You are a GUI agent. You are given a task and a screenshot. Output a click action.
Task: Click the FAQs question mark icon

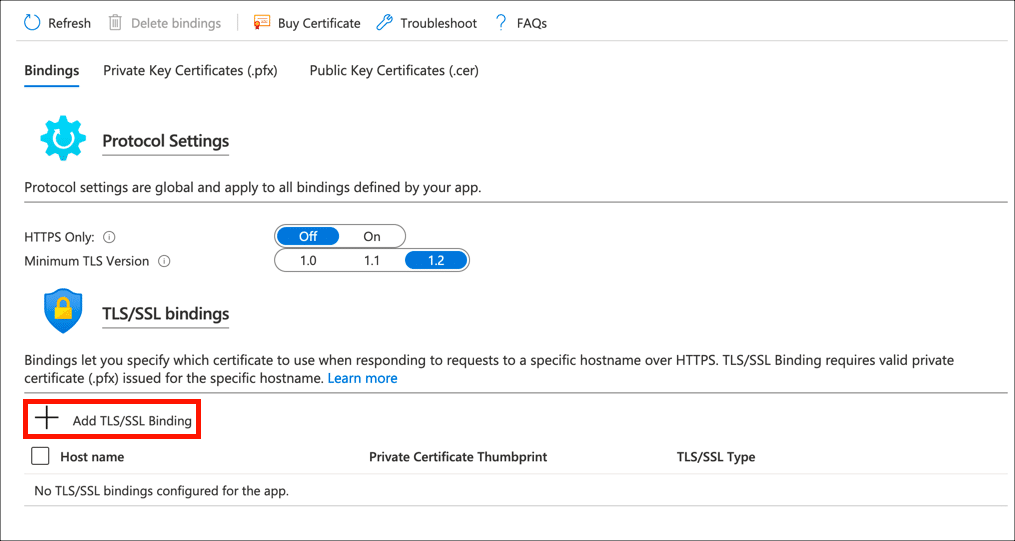(501, 22)
